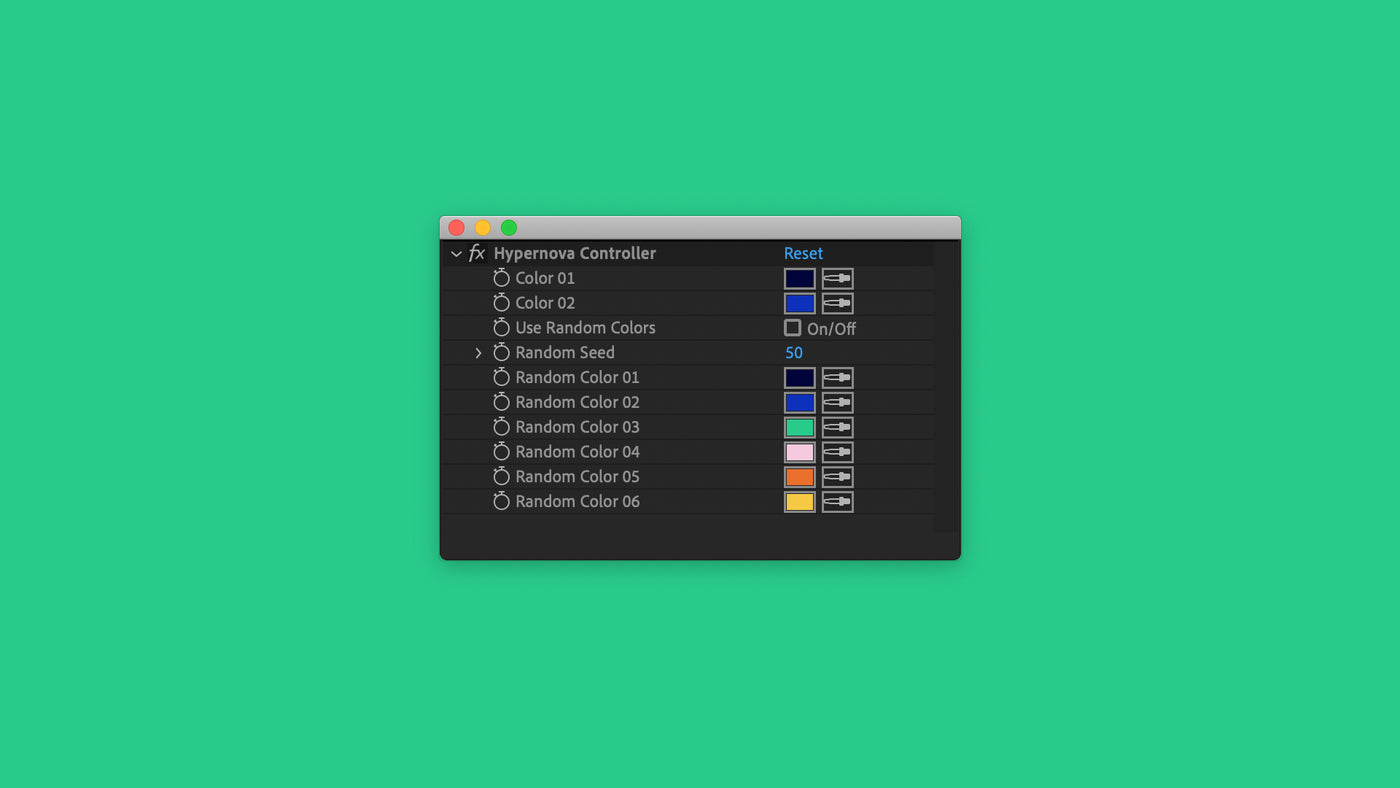The height and width of the screenshot is (788, 1400).
Task: Click the Random Color 06 stopwatch
Action: point(502,501)
